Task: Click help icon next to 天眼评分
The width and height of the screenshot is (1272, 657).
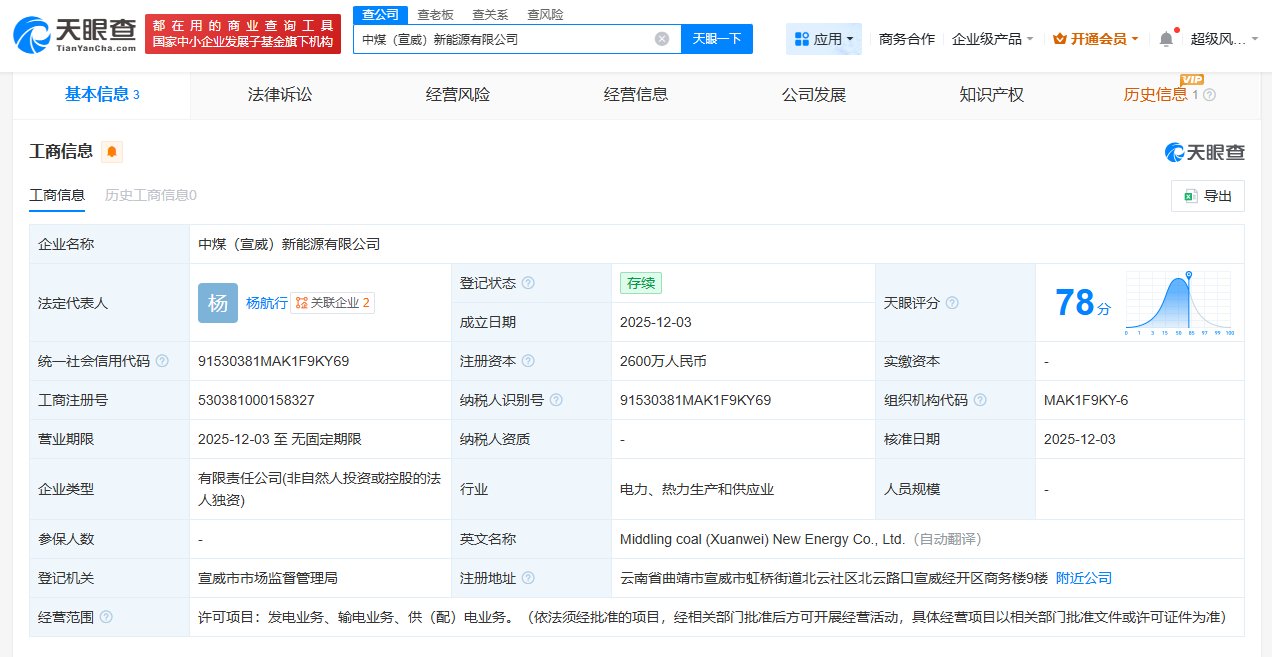Action: click(x=952, y=303)
